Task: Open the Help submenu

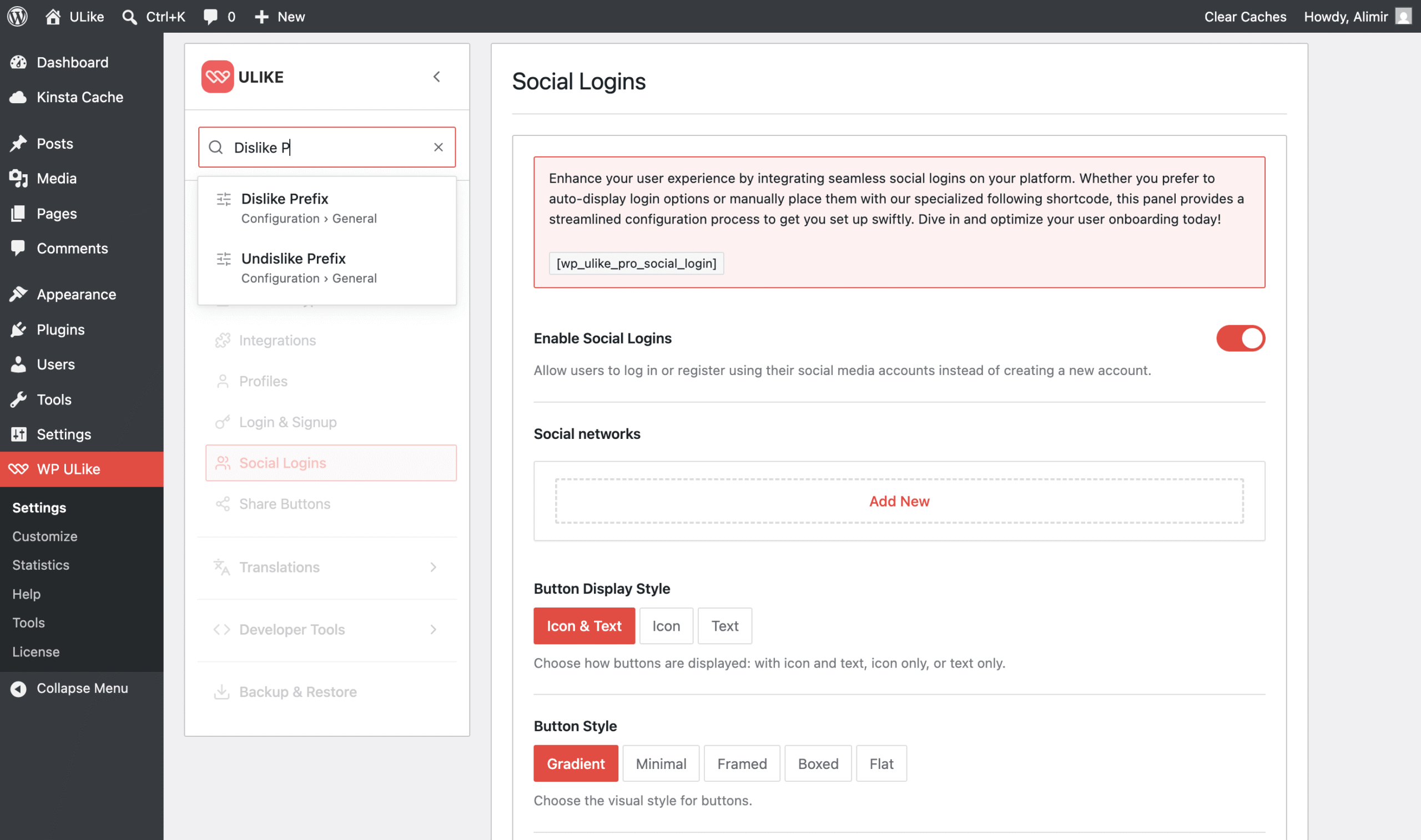Action: click(27, 594)
